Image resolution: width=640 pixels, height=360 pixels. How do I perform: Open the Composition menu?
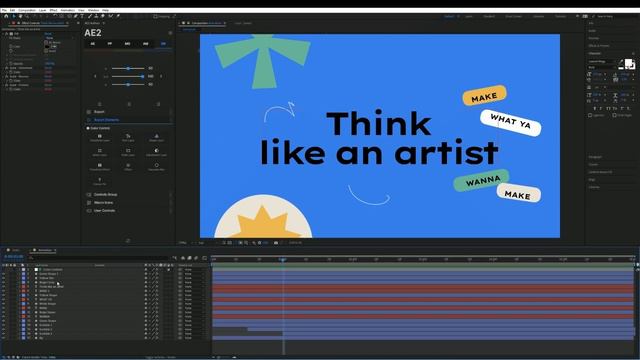click(27, 10)
